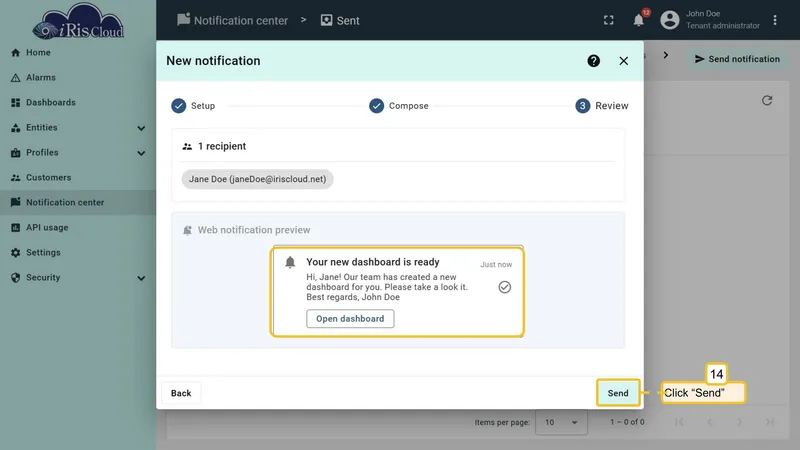
Task: Click the Profiles badge icon
Action: 15,153
